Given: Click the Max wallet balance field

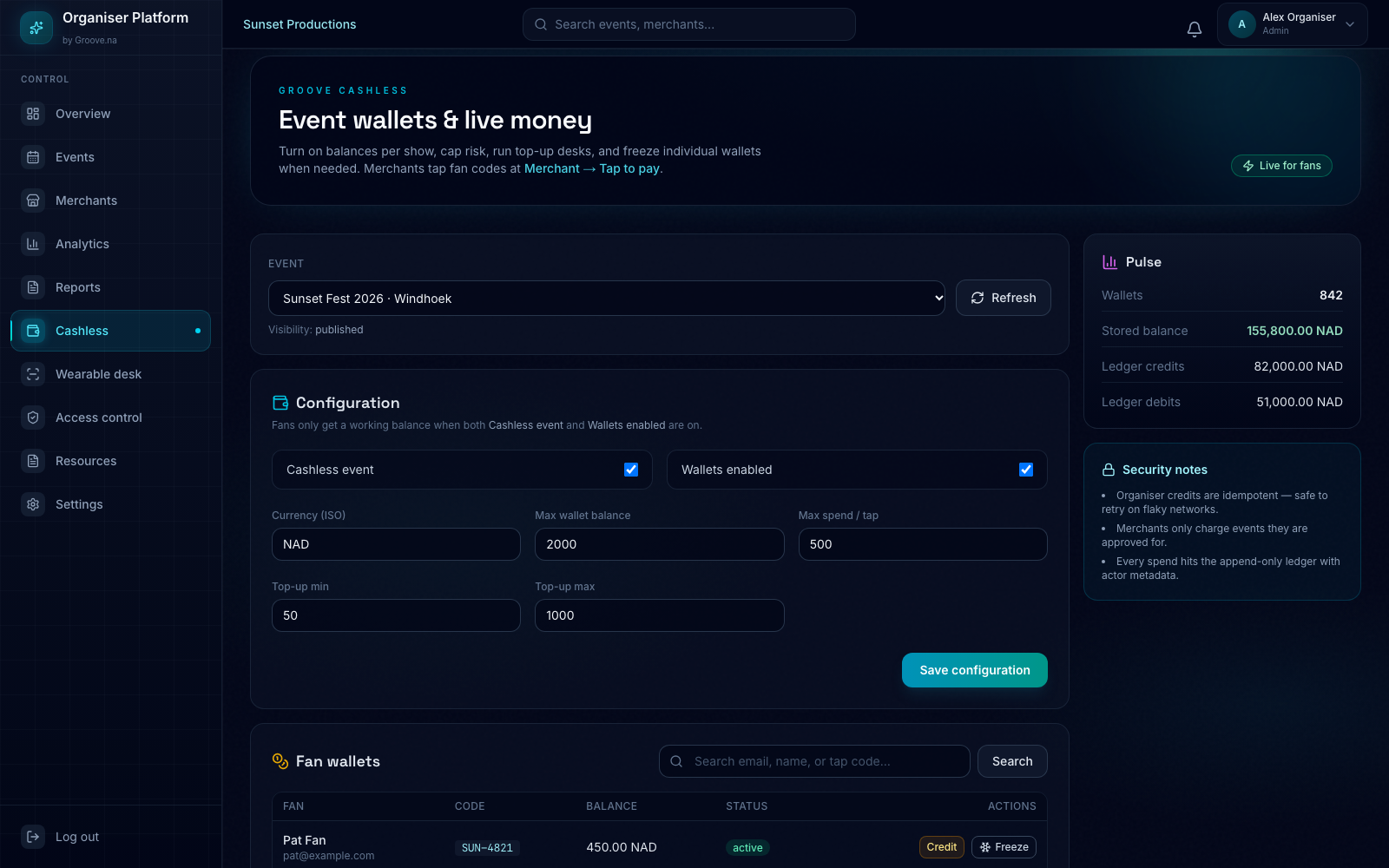Looking at the screenshot, I should tap(660, 544).
